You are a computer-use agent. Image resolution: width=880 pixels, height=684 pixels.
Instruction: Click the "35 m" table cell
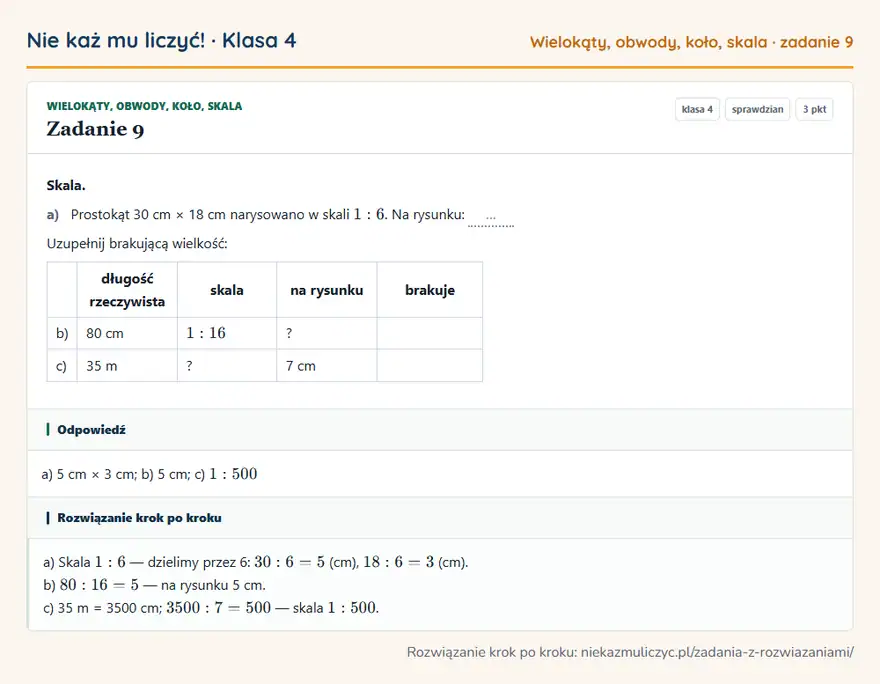127,366
